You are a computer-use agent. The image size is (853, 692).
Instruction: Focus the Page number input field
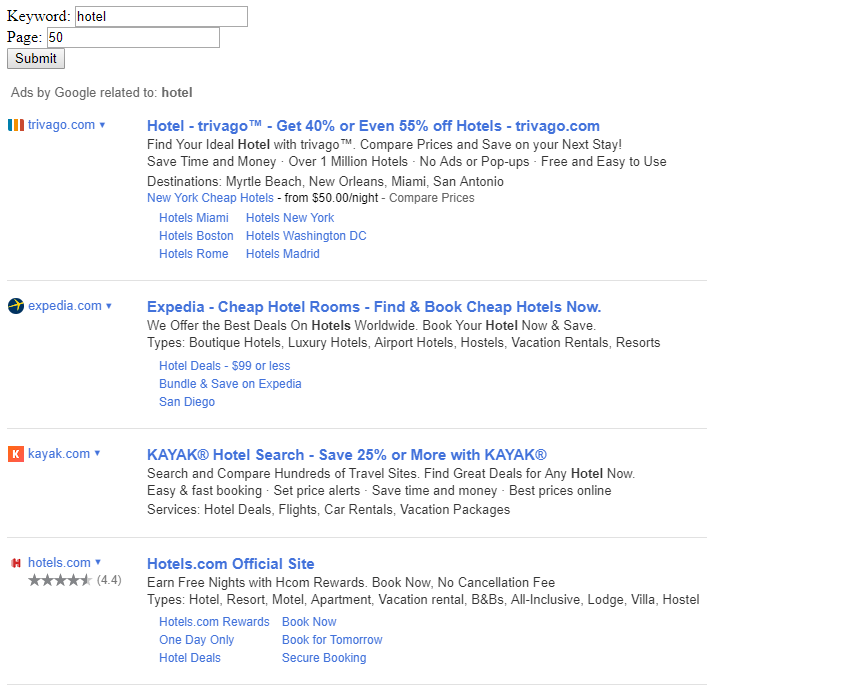[133, 38]
